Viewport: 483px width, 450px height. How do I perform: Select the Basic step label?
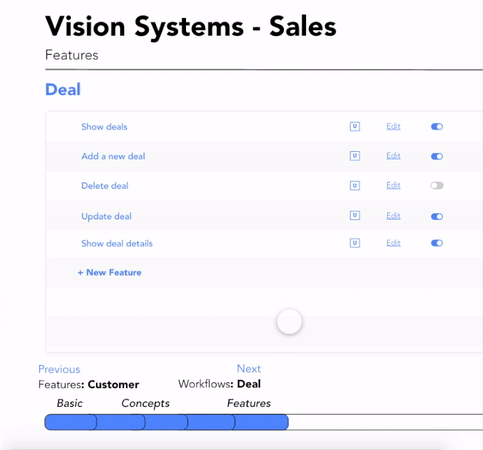[70, 403]
